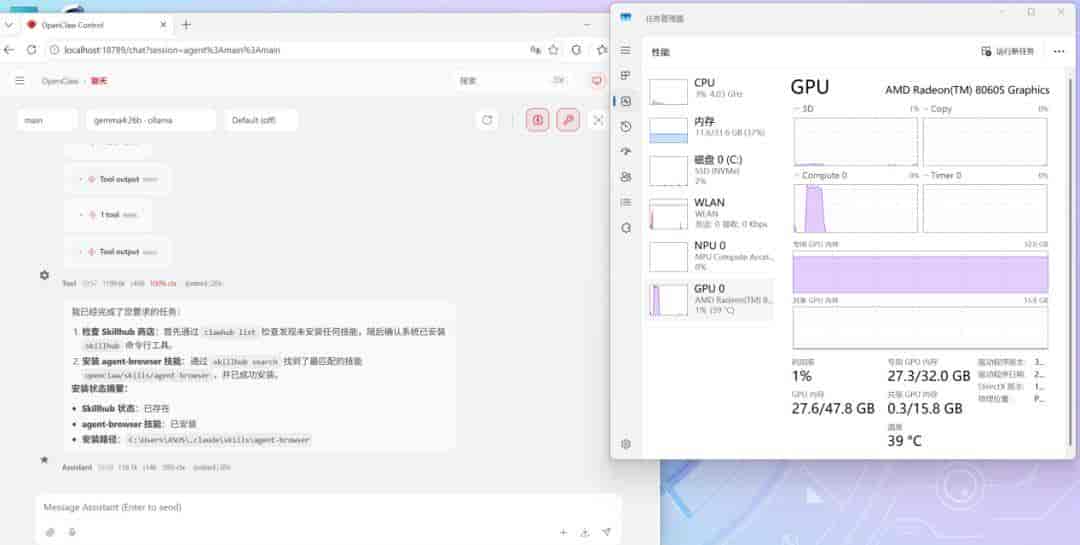Image resolution: width=1080 pixels, height=545 pixels.
Task: Open a new browser tab
Action: [186, 25]
